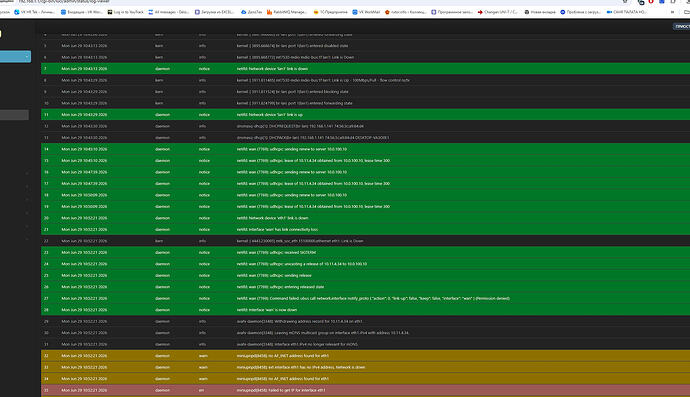The height and width of the screenshot is (397, 690).
Task: Open the VK WorkMail bookmark
Action: pos(366,12)
